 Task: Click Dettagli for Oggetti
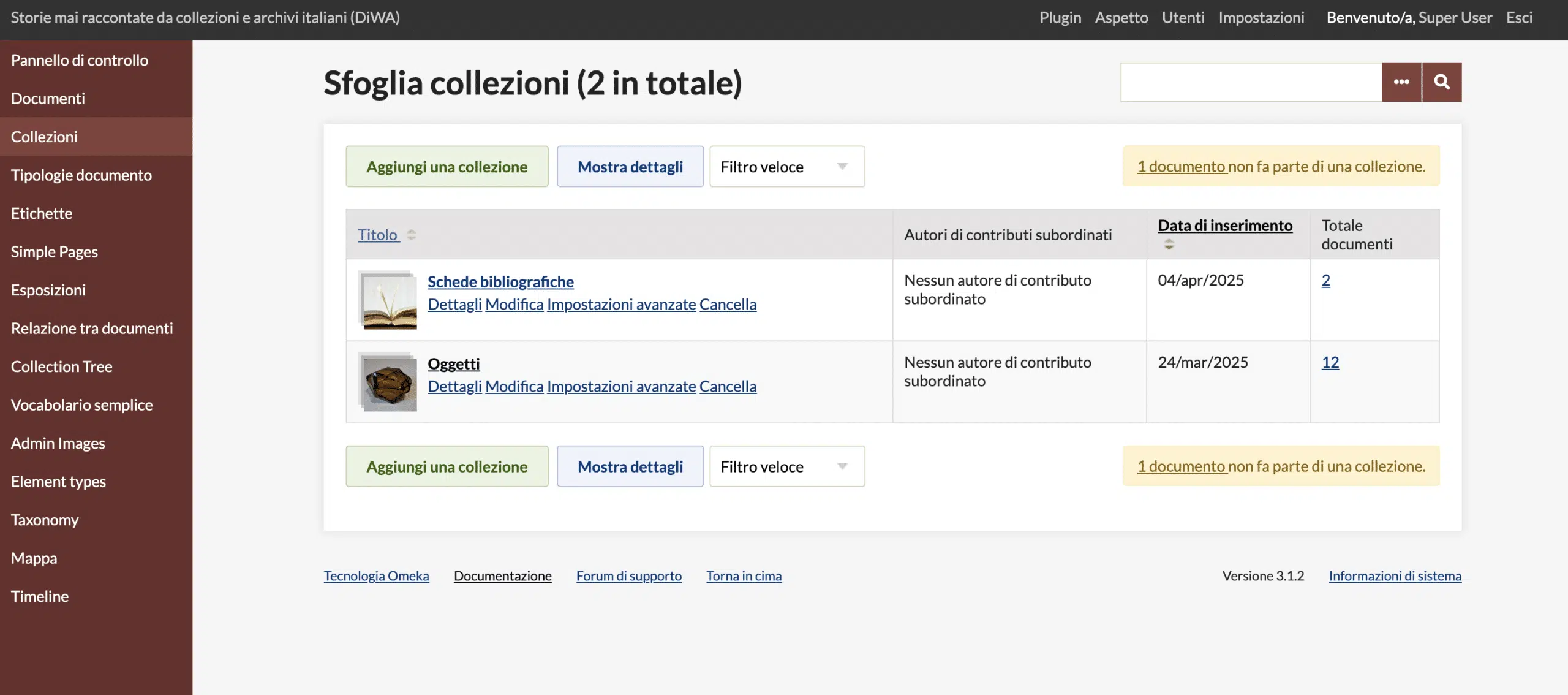pyautogui.click(x=454, y=387)
